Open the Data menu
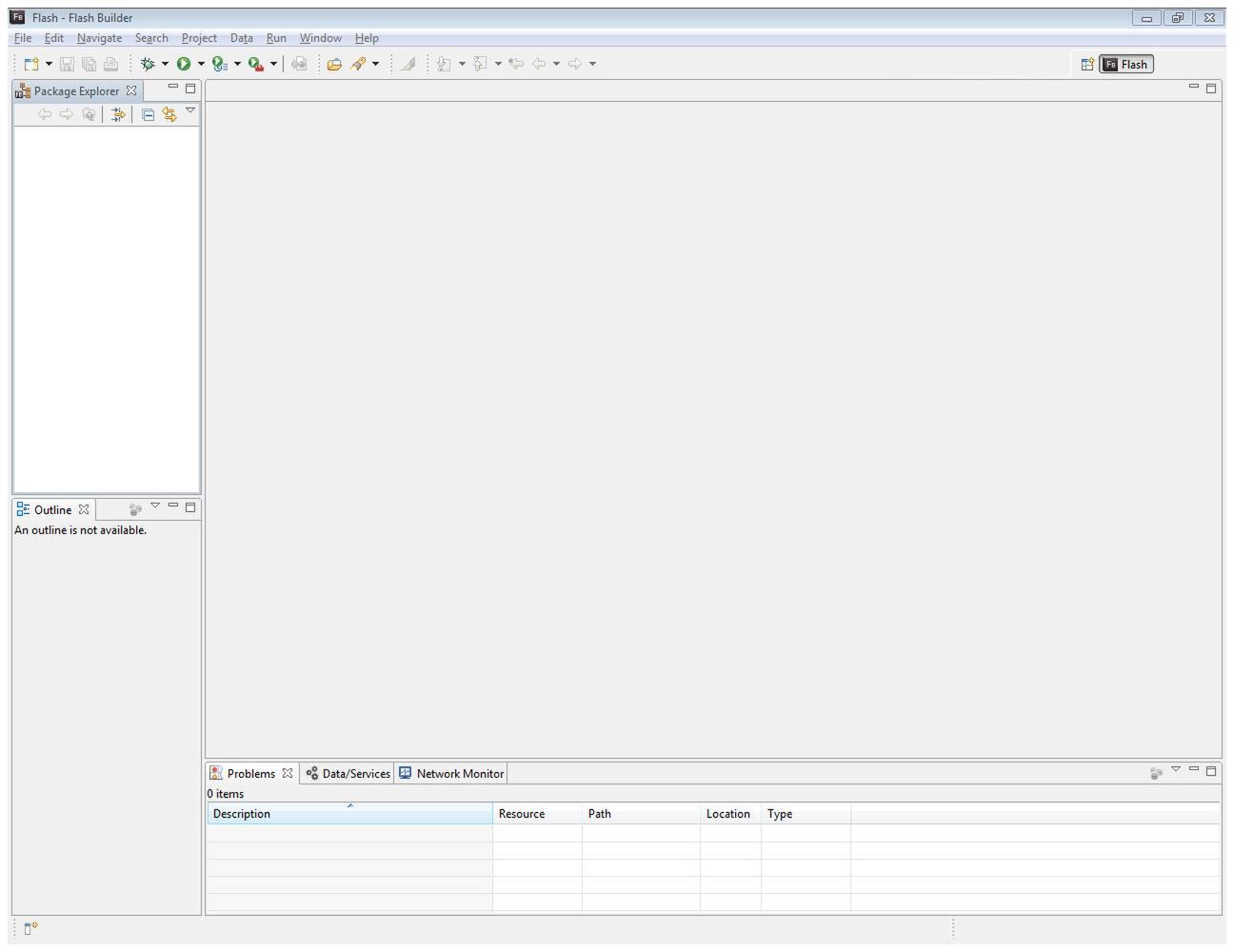 click(242, 38)
